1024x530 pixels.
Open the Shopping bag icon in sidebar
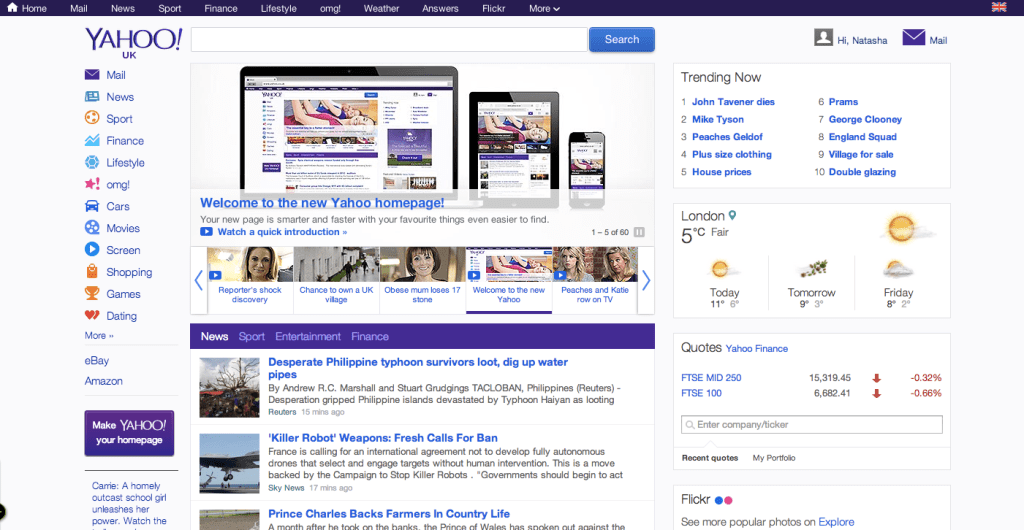pyautogui.click(x=92, y=272)
